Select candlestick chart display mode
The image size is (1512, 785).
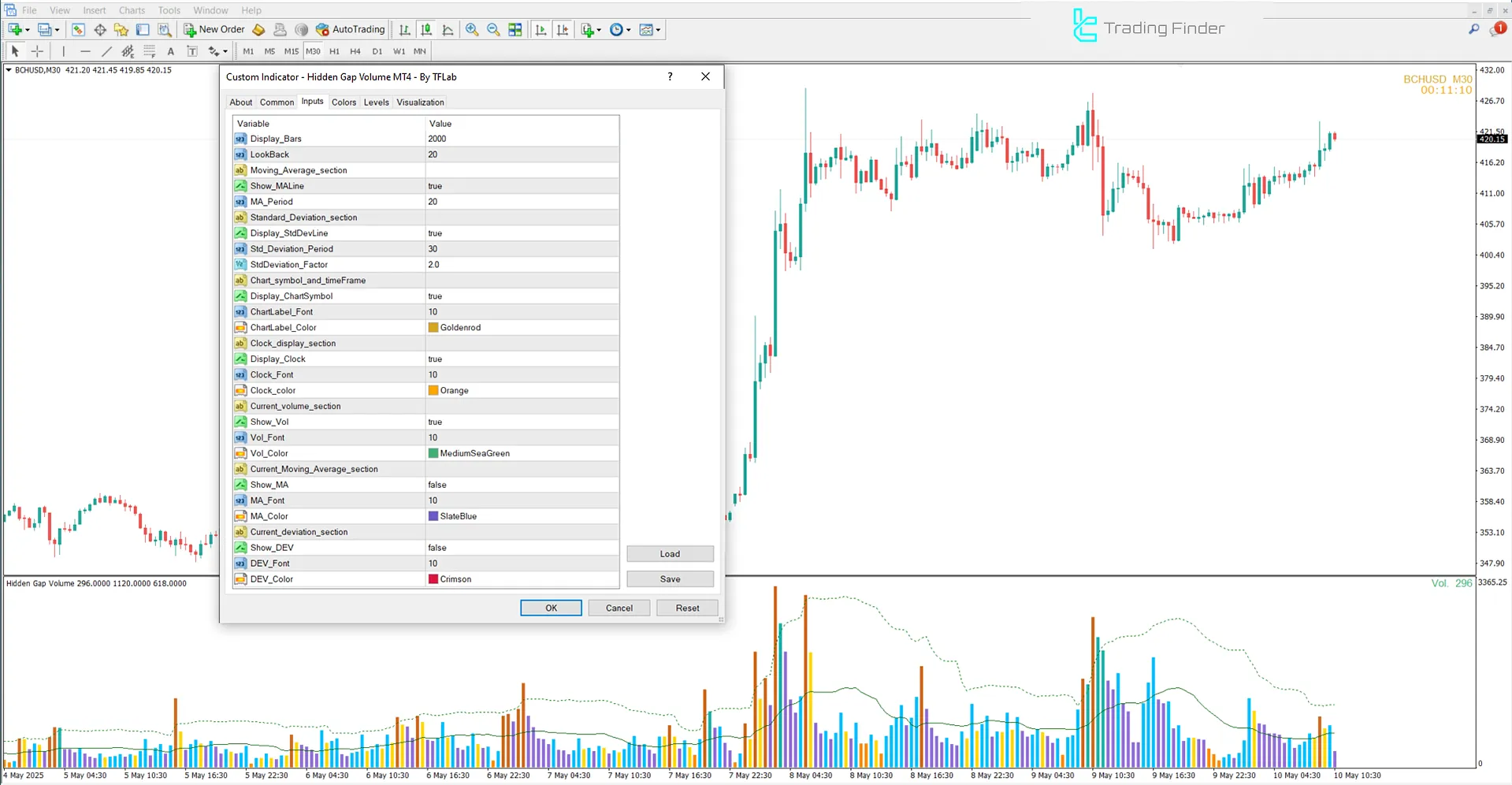pyautogui.click(x=426, y=29)
